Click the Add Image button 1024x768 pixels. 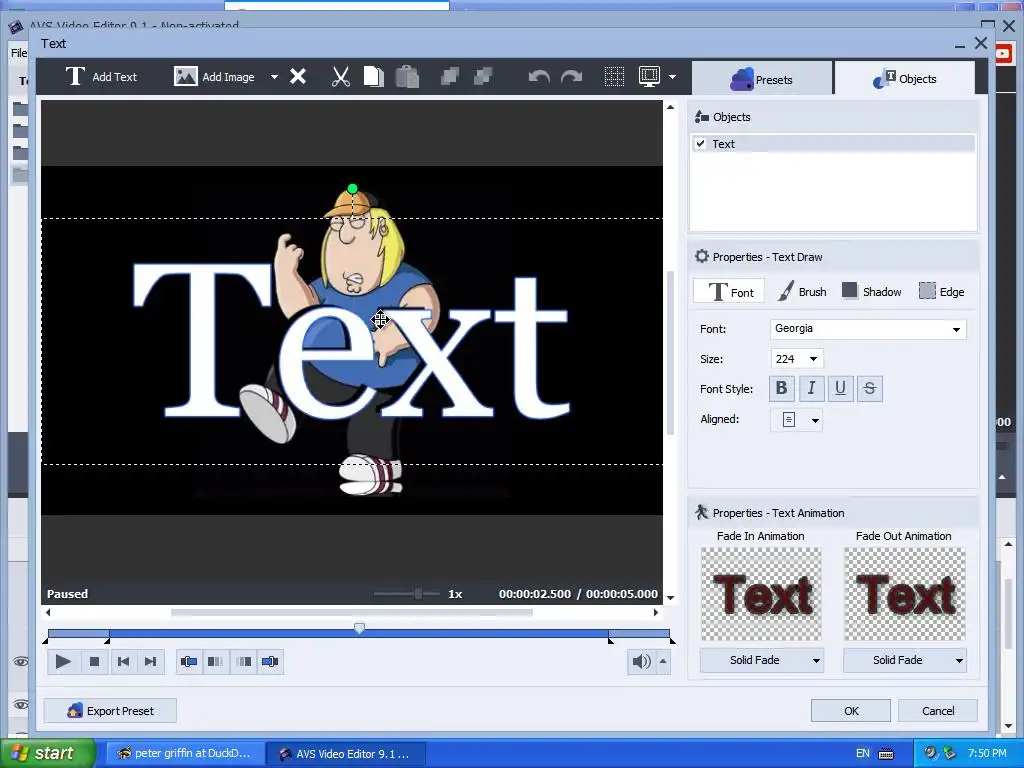pyautogui.click(x=214, y=76)
